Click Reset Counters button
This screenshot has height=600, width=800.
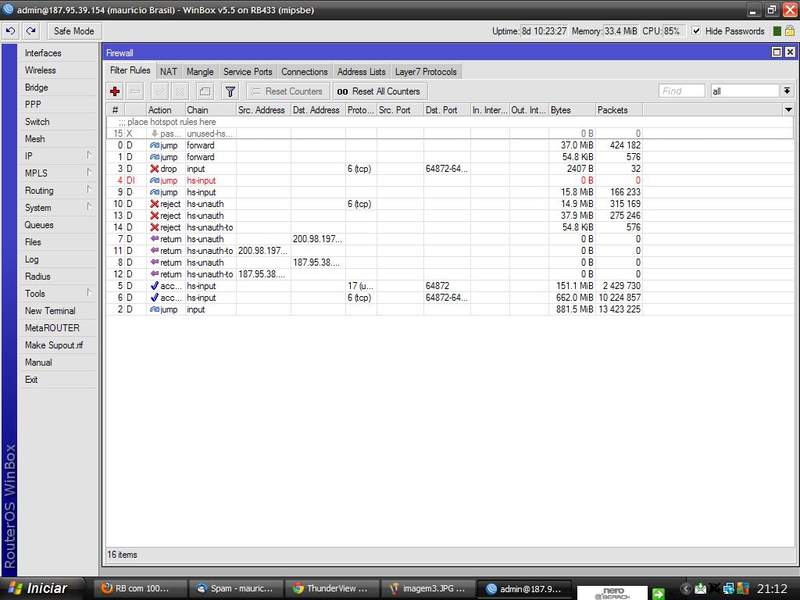click(288, 91)
